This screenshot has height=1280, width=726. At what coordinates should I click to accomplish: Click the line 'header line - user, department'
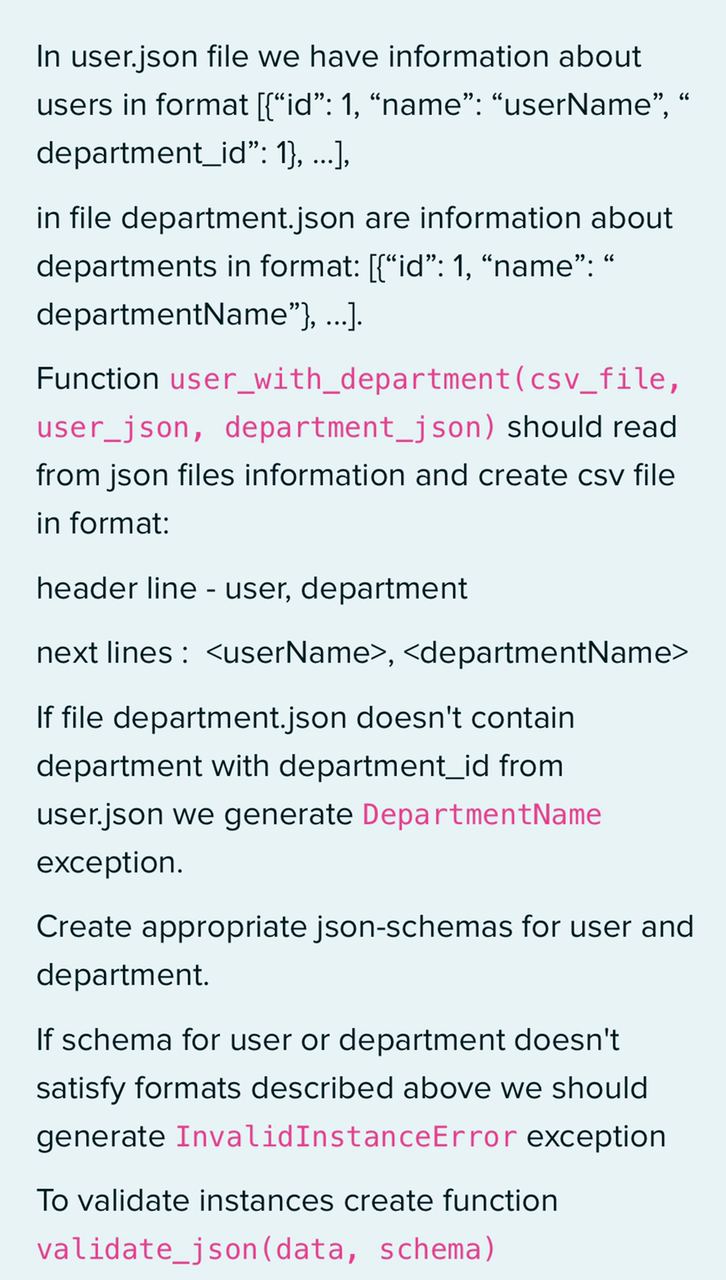[252, 588]
